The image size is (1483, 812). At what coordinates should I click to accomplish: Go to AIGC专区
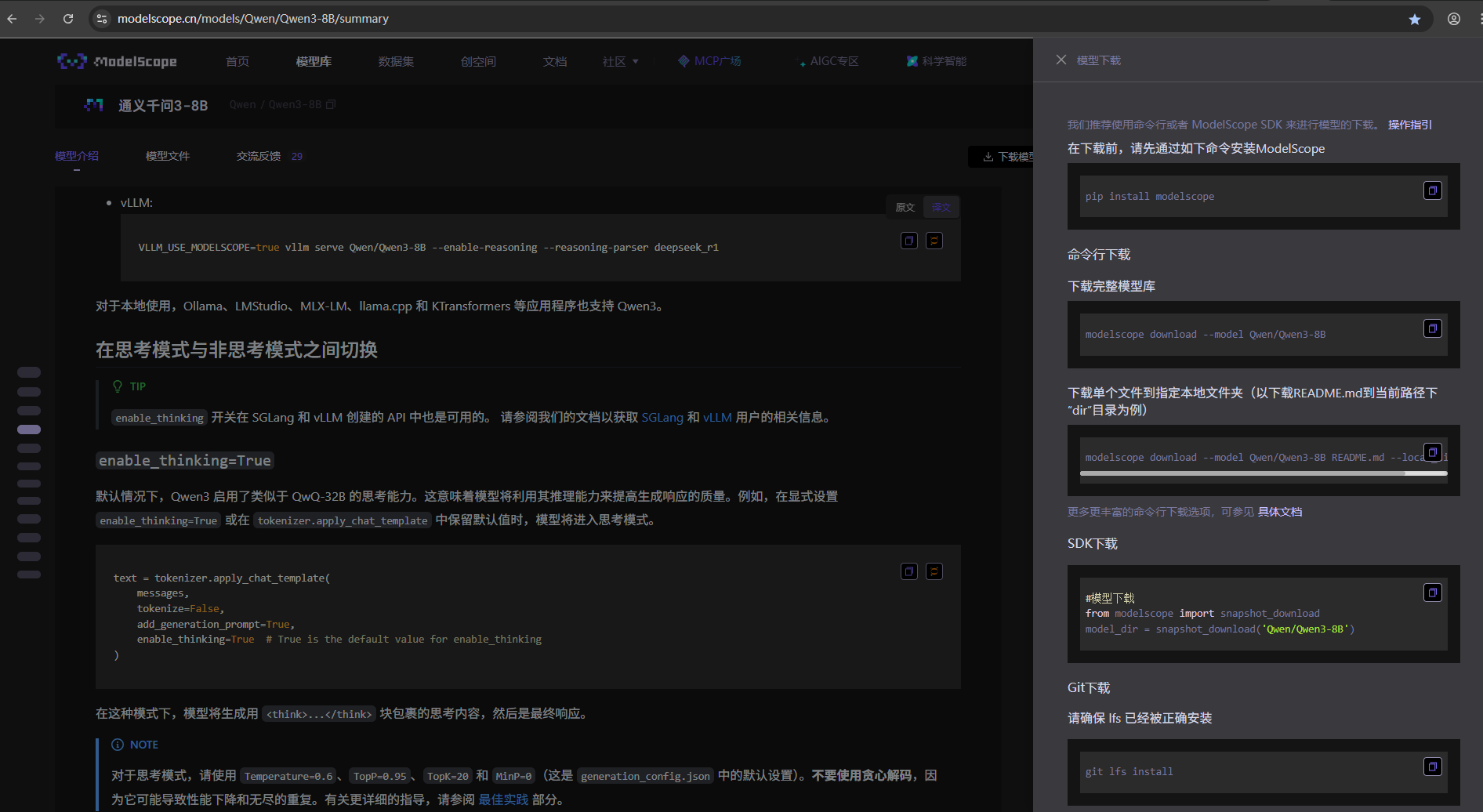(x=829, y=61)
